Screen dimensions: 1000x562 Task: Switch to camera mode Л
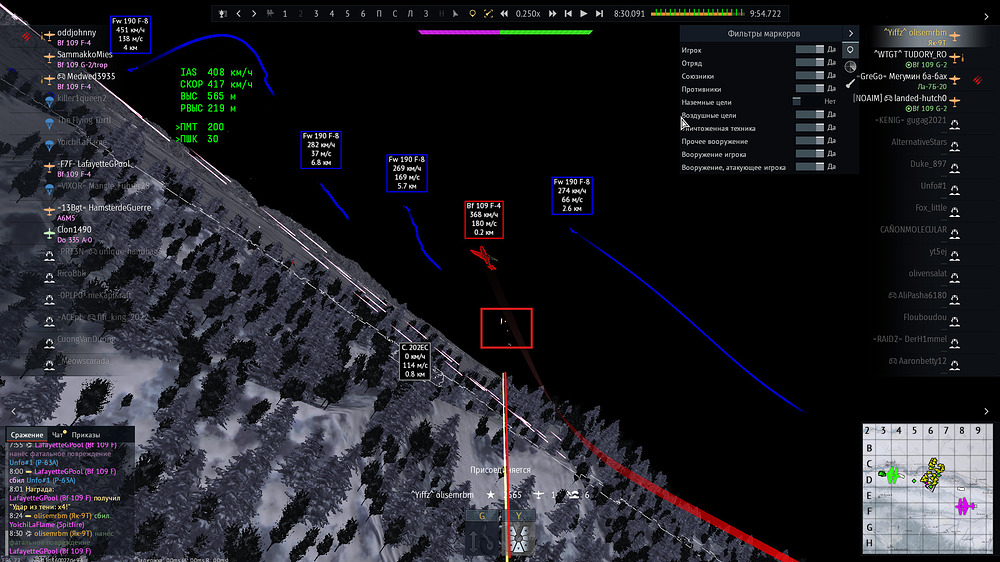coord(410,13)
